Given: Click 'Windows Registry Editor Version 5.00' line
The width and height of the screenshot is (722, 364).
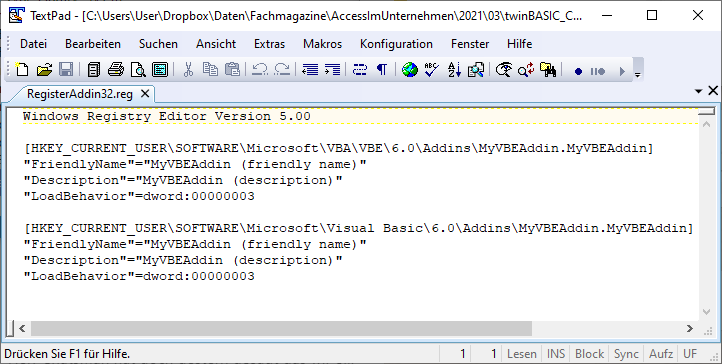Looking at the screenshot, I should (x=167, y=116).
